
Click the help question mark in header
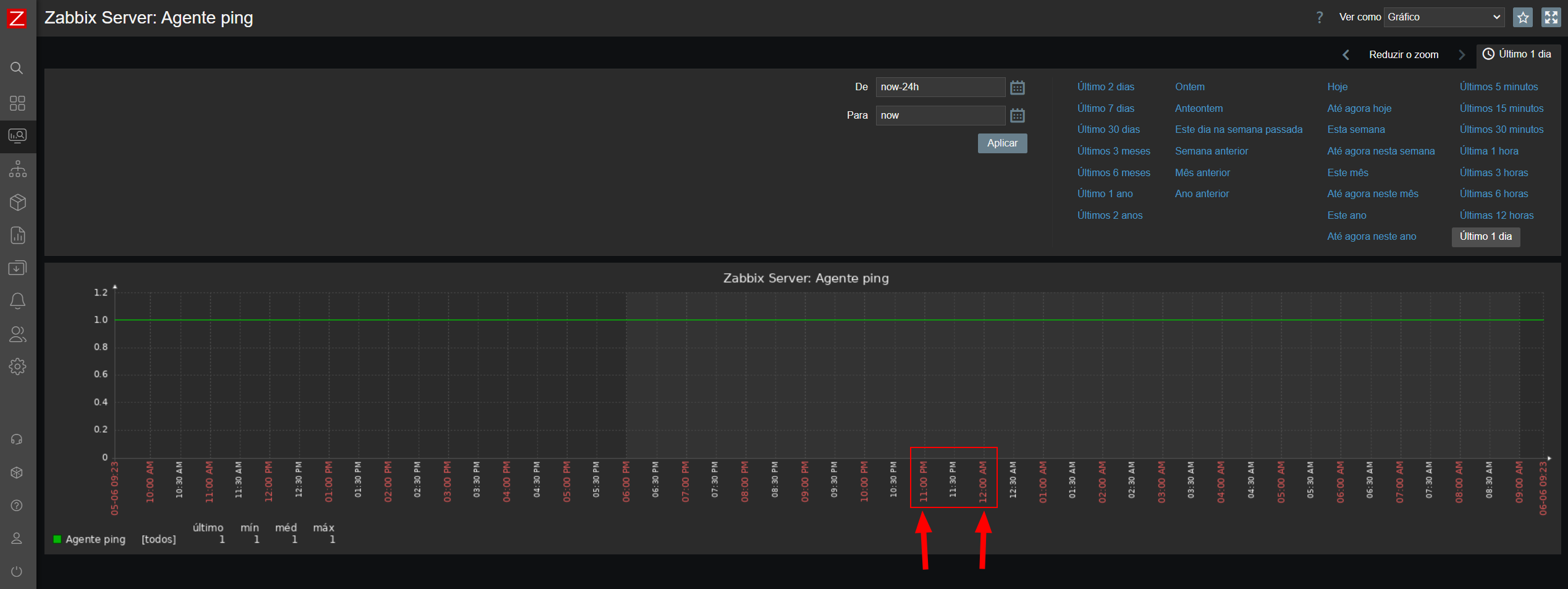(1320, 17)
